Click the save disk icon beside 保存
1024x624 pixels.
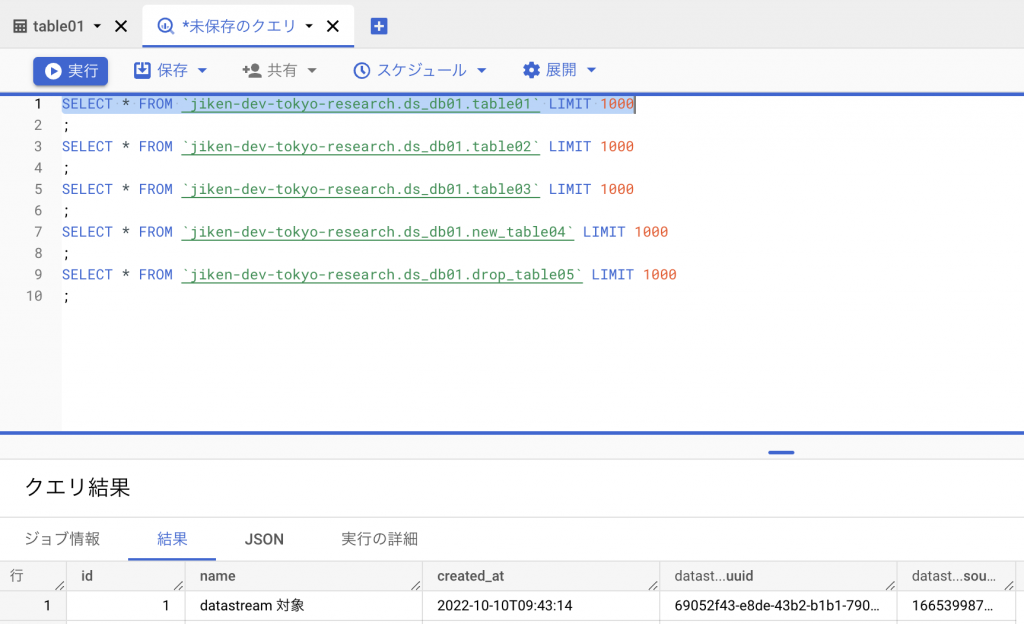point(142,70)
